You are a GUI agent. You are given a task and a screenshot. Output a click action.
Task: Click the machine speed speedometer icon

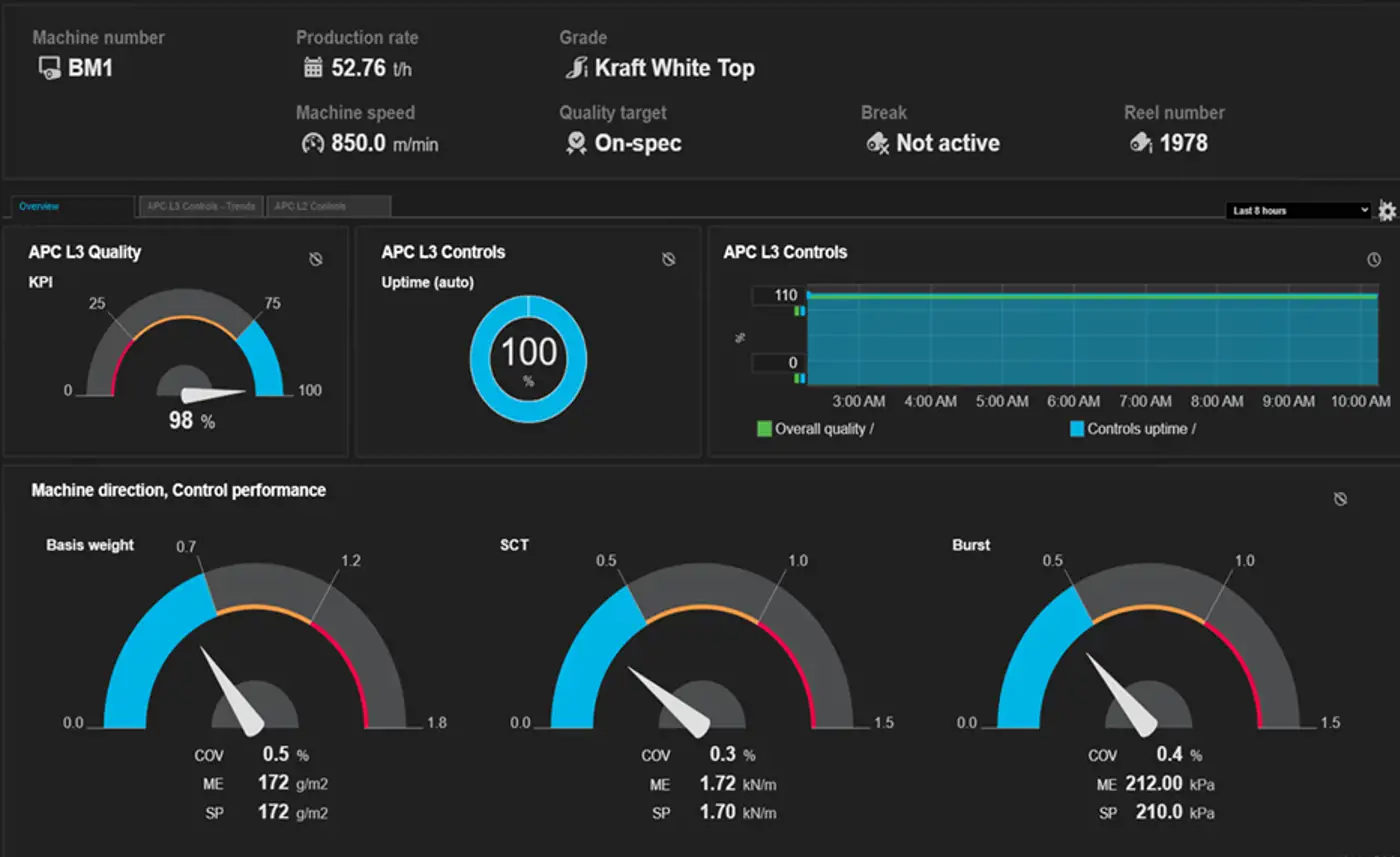coord(313,143)
